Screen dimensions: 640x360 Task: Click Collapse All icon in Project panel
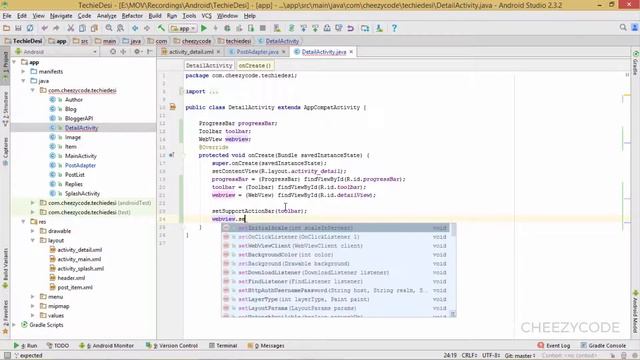pyautogui.click(x=124, y=52)
